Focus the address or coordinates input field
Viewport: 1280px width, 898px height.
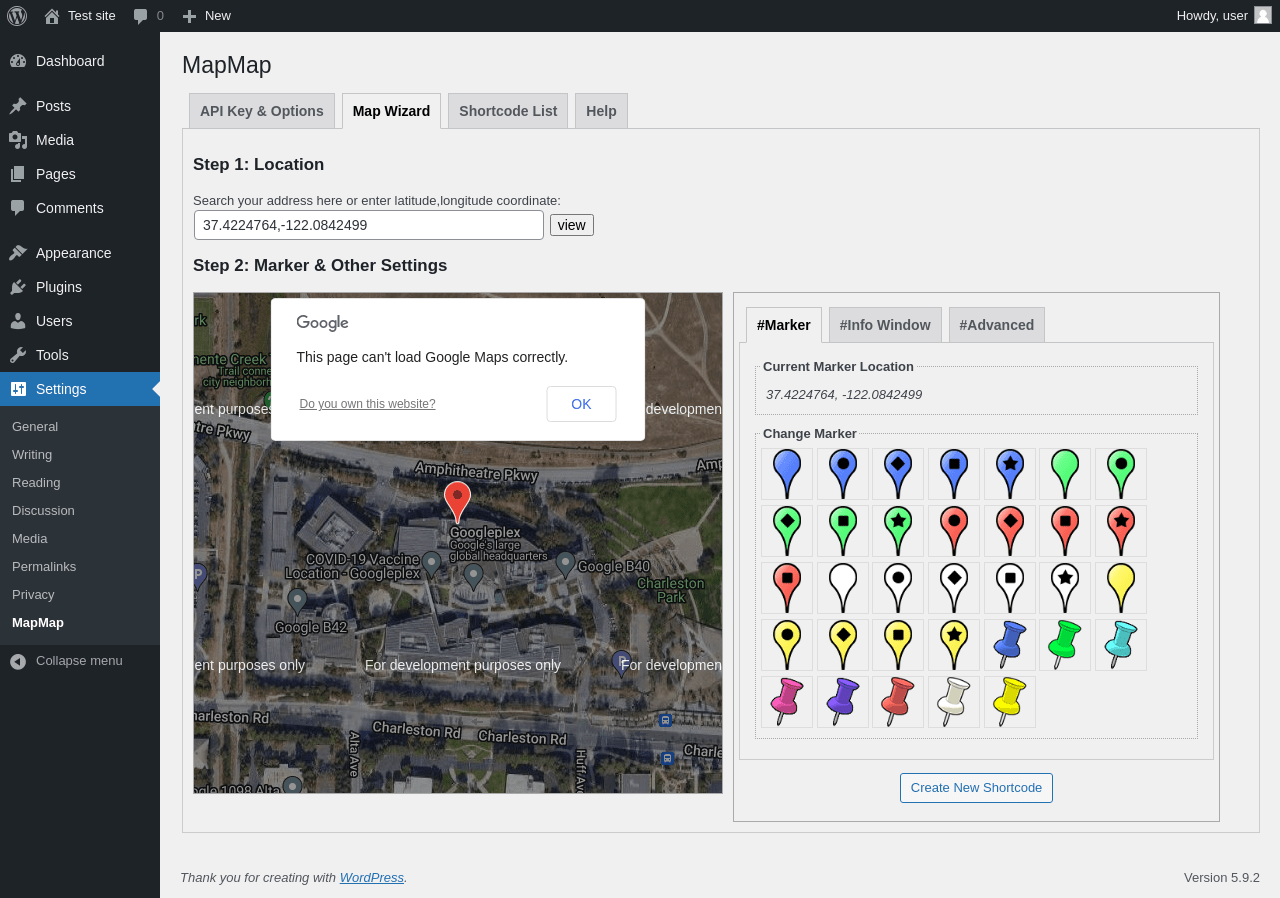(369, 225)
